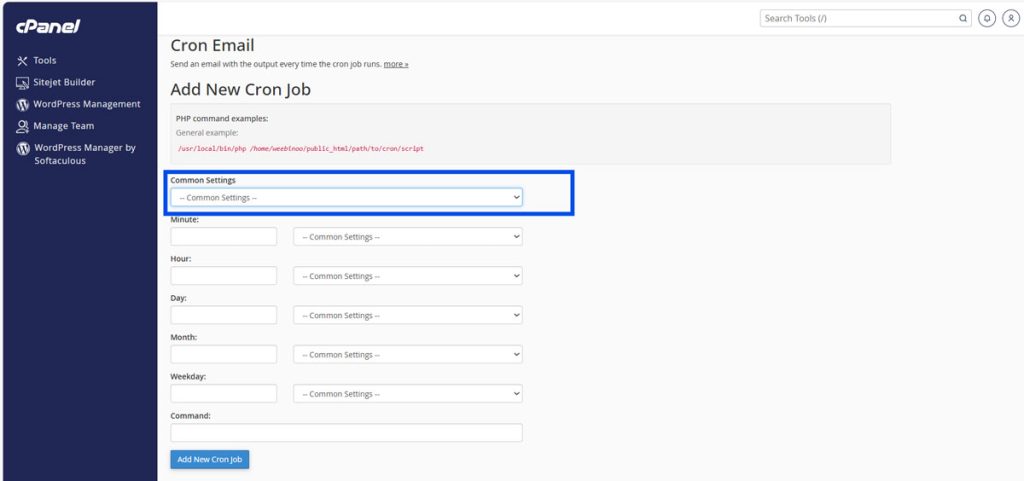The height and width of the screenshot is (481, 1024).
Task: Expand the top Common Settings dropdown
Action: click(x=346, y=198)
